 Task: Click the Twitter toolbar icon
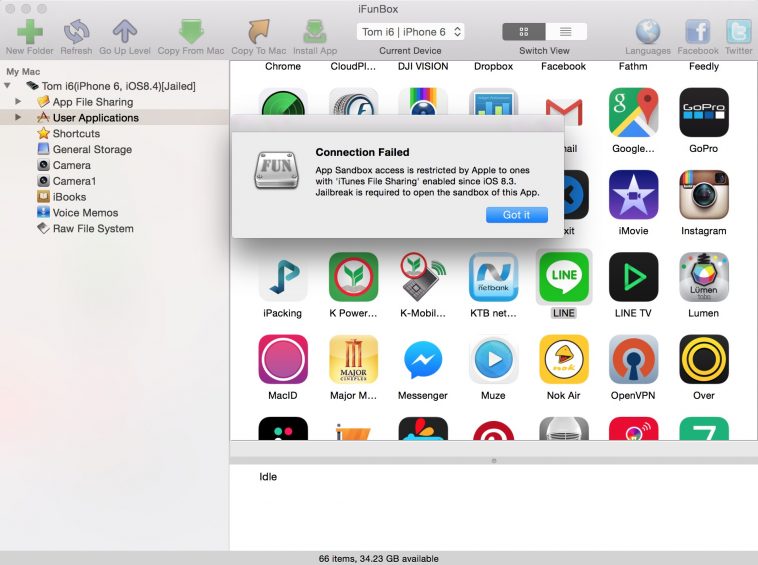pos(738,30)
